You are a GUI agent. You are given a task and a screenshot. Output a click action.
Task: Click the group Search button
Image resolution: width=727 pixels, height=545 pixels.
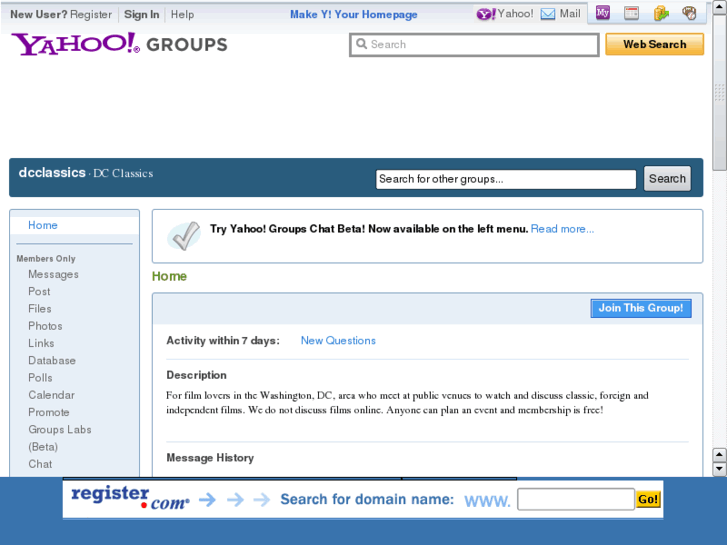click(x=667, y=179)
